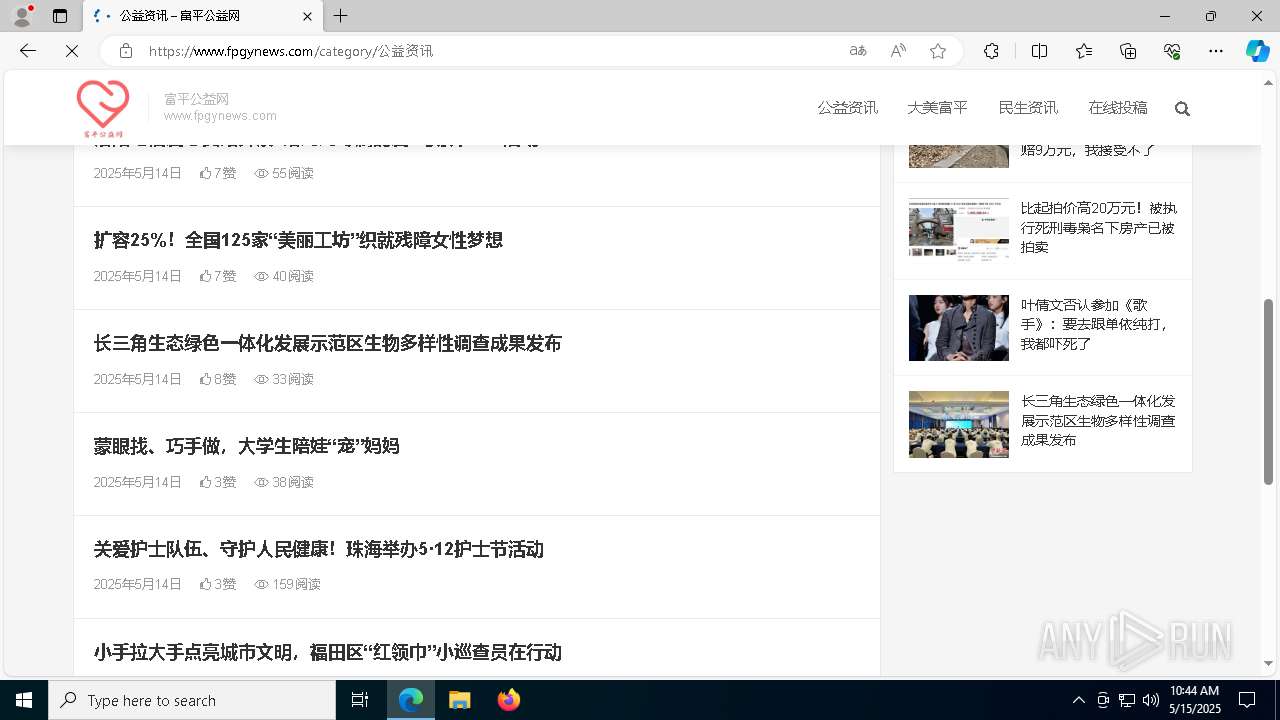Open 大美富平 navigation menu
This screenshot has height=720, width=1280.
(x=937, y=108)
